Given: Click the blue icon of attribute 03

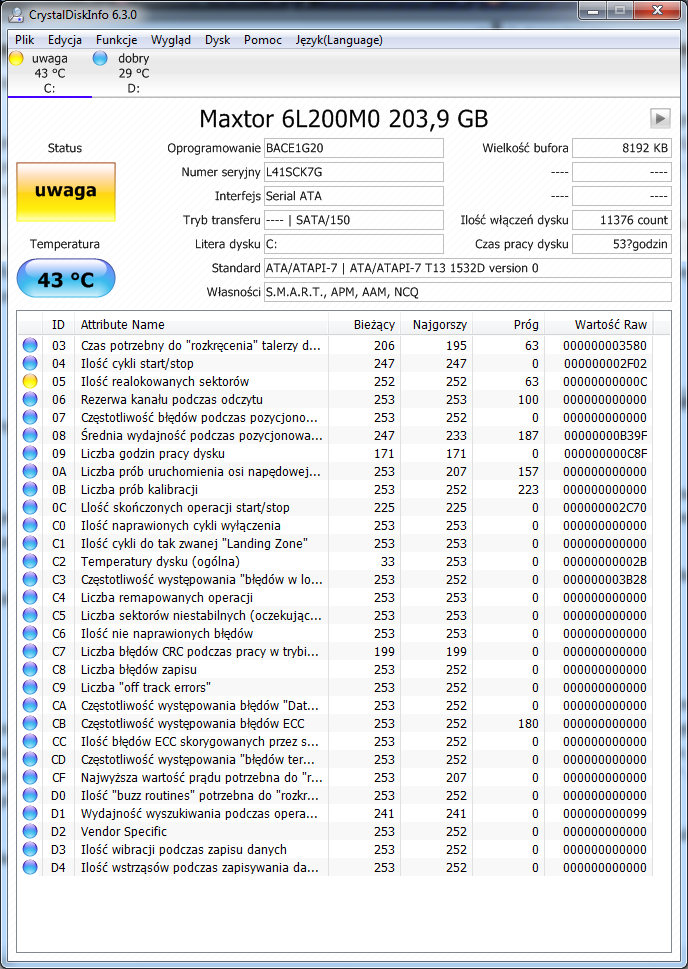Looking at the screenshot, I should [x=30, y=345].
